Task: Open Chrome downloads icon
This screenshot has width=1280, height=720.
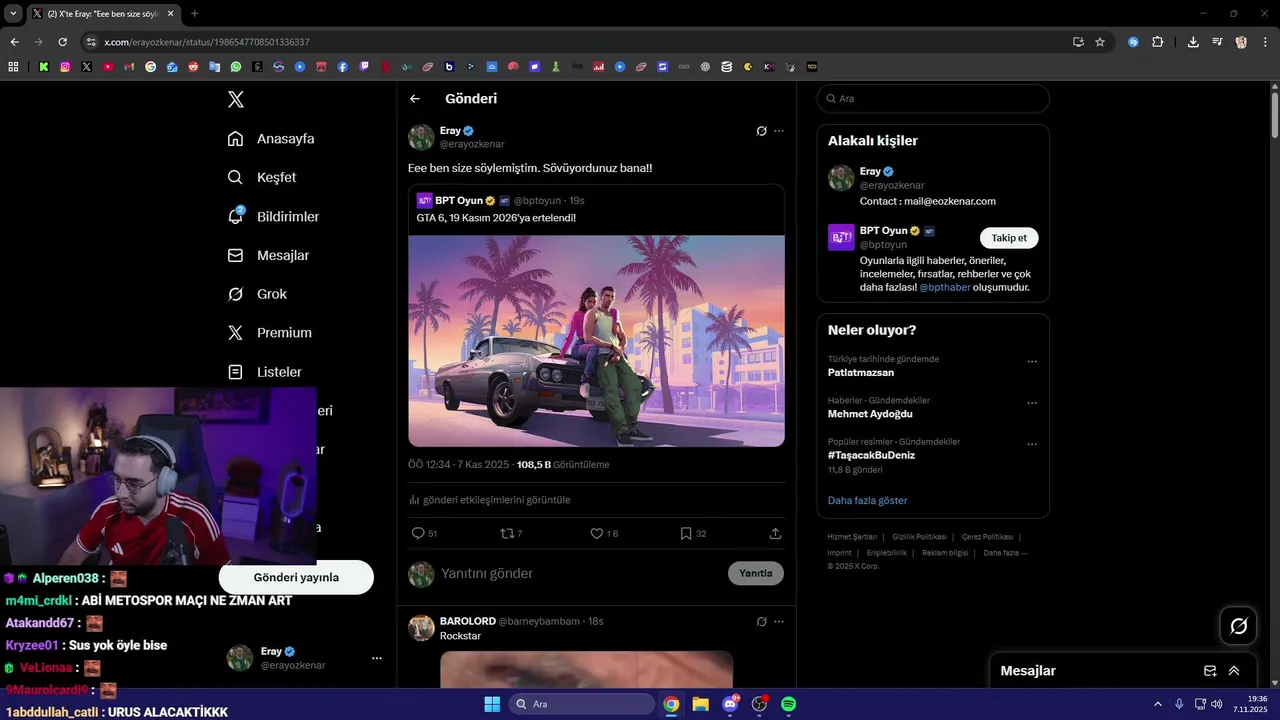Action: 1193,42
